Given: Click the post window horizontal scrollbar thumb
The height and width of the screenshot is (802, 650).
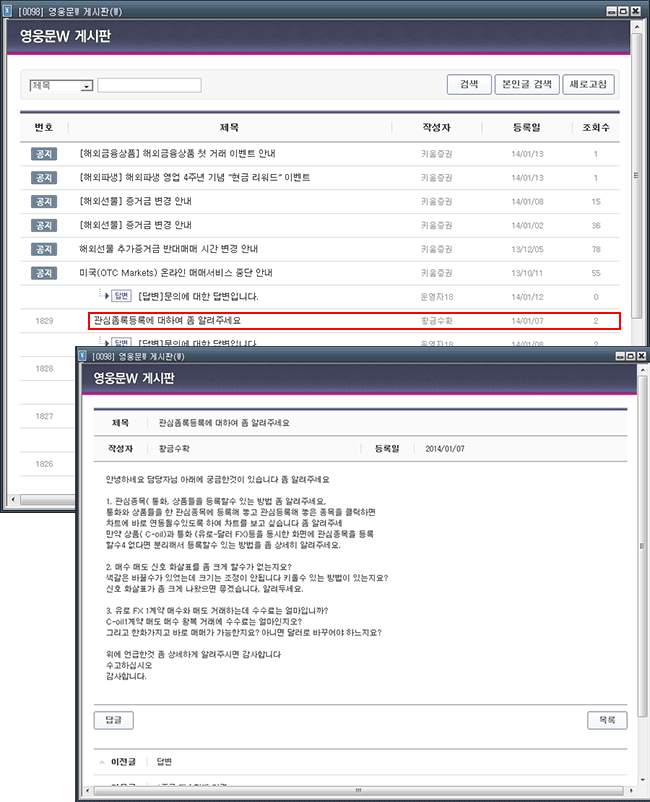Looking at the screenshot, I should tap(358, 791).
